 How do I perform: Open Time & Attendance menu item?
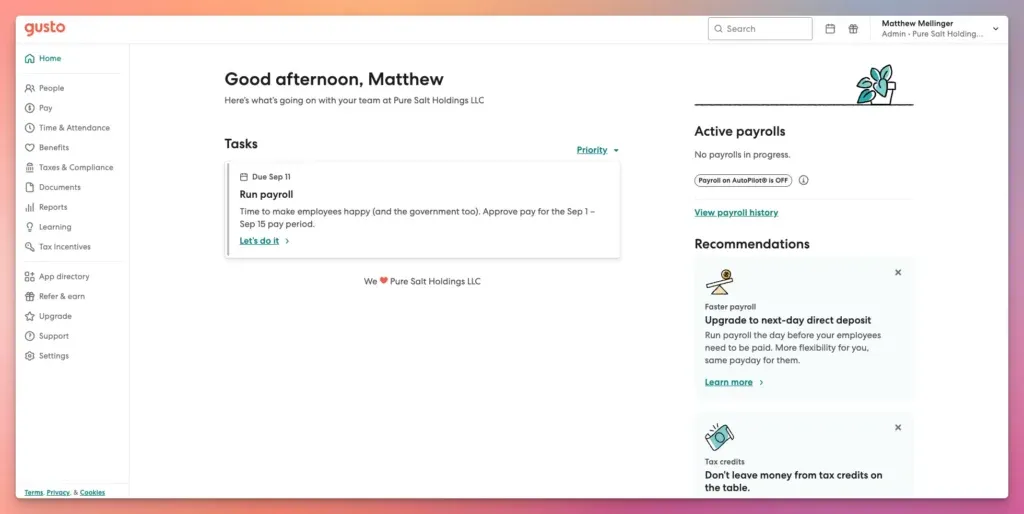pyautogui.click(x=74, y=128)
